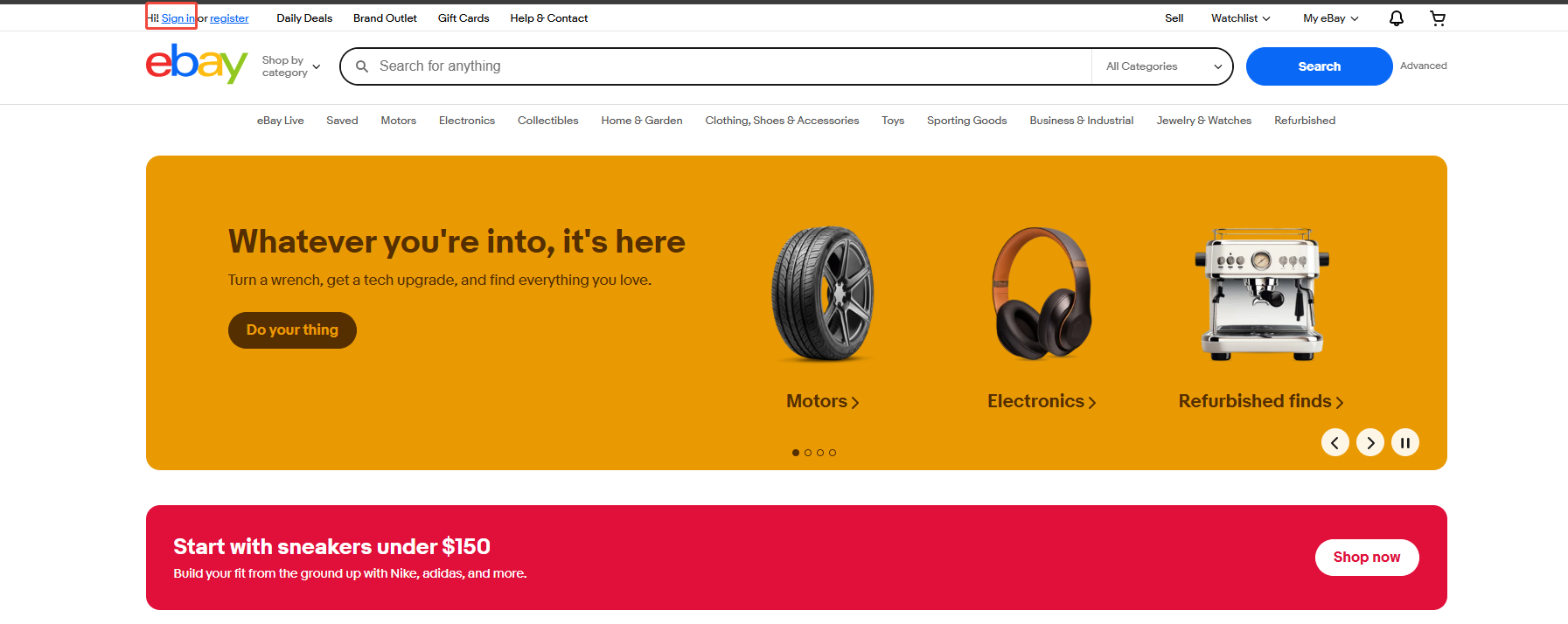Advance to next carousel slide
This screenshot has width=1568, height=624.
1369,443
